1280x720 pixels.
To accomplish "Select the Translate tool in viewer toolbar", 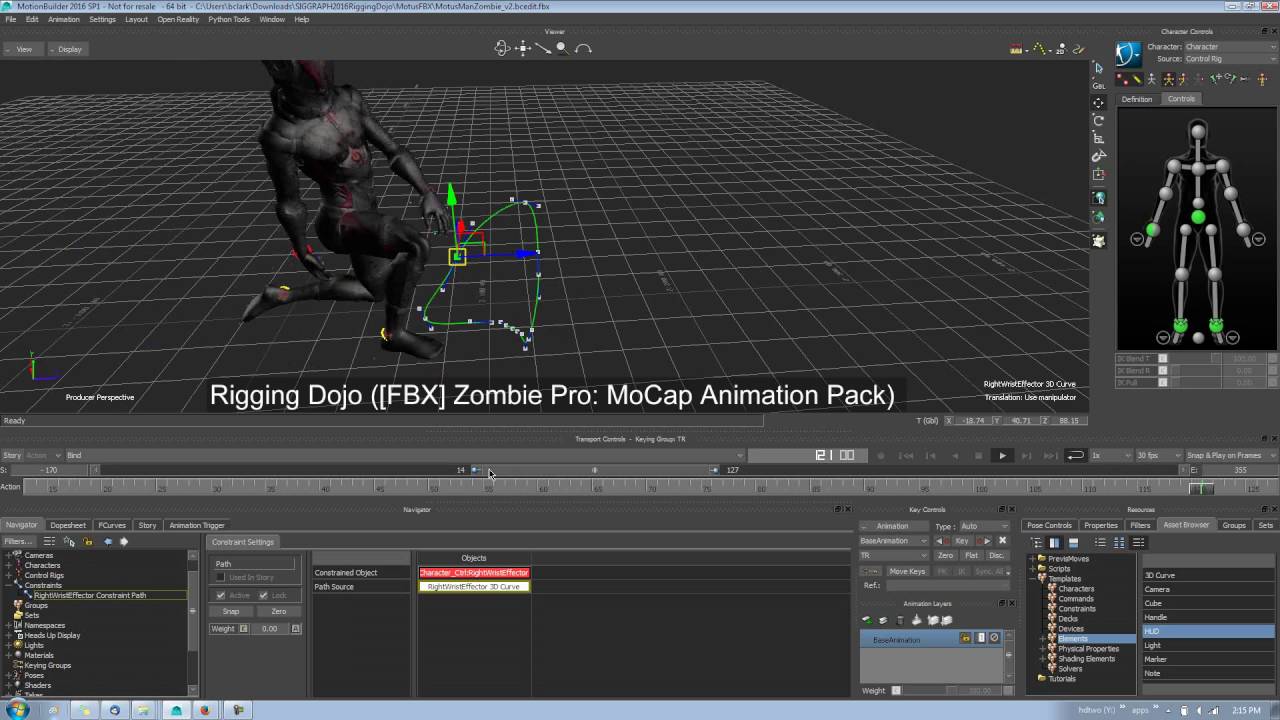I will tap(1098, 102).
